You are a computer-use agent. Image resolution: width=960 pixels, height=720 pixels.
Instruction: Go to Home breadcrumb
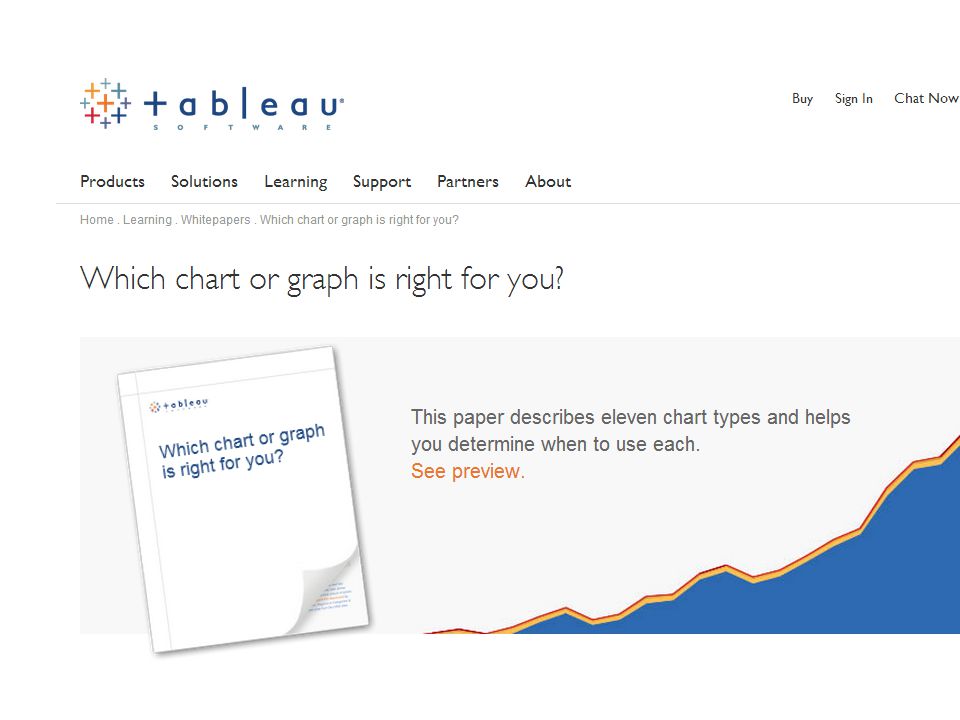pyautogui.click(x=97, y=220)
